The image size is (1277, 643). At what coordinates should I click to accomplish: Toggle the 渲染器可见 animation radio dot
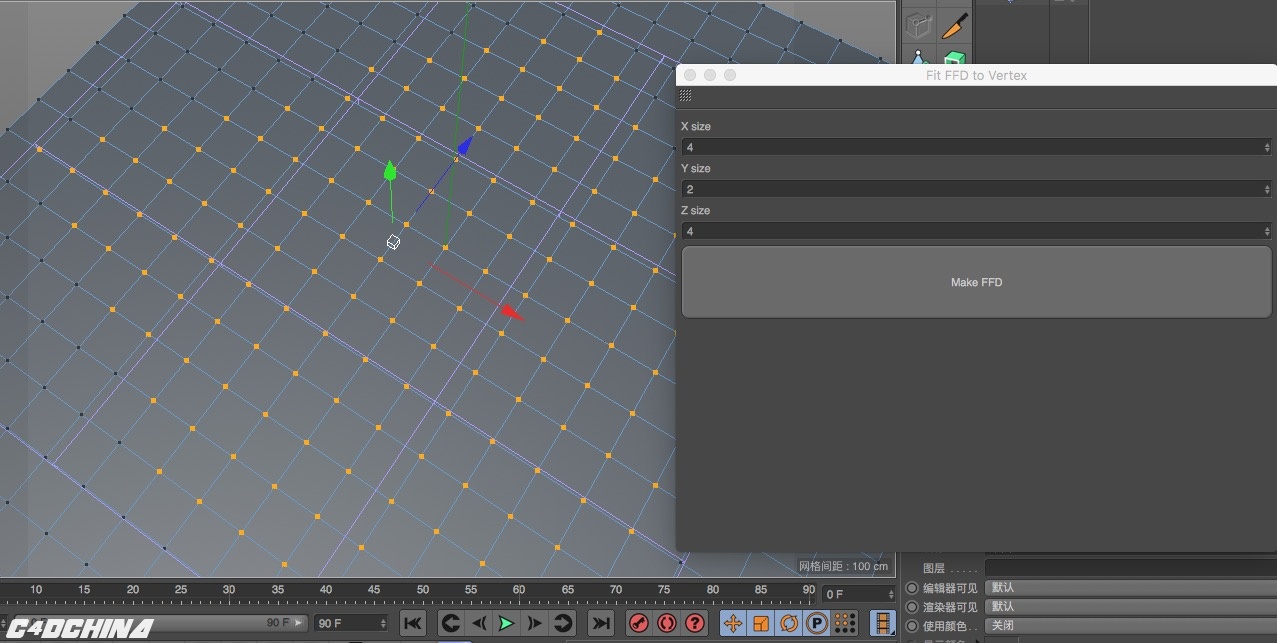coord(911,607)
